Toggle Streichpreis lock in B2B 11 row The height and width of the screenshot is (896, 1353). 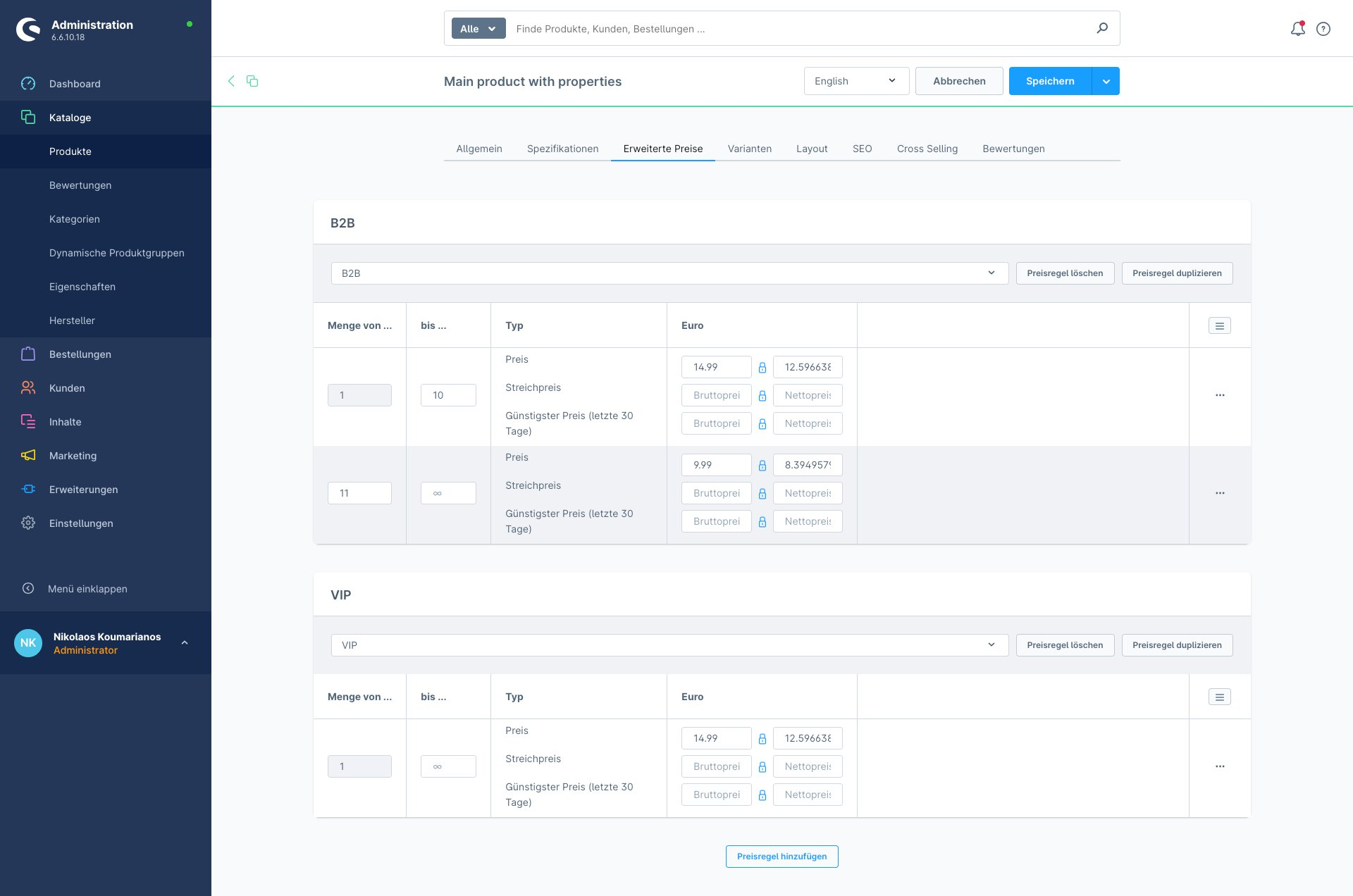click(x=762, y=494)
